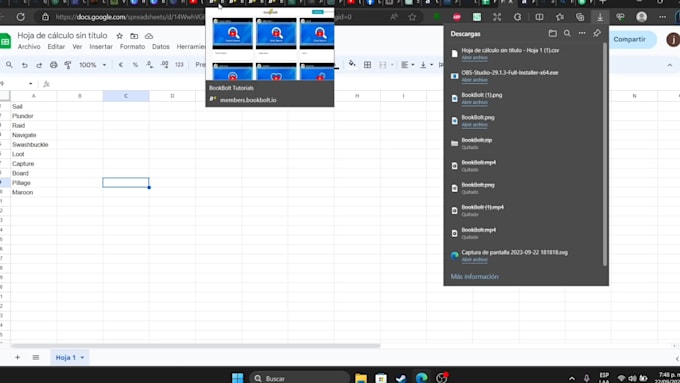Viewport: 680px width, 383px height.
Task: Format cell as currency in euros
Action: [121, 65]
